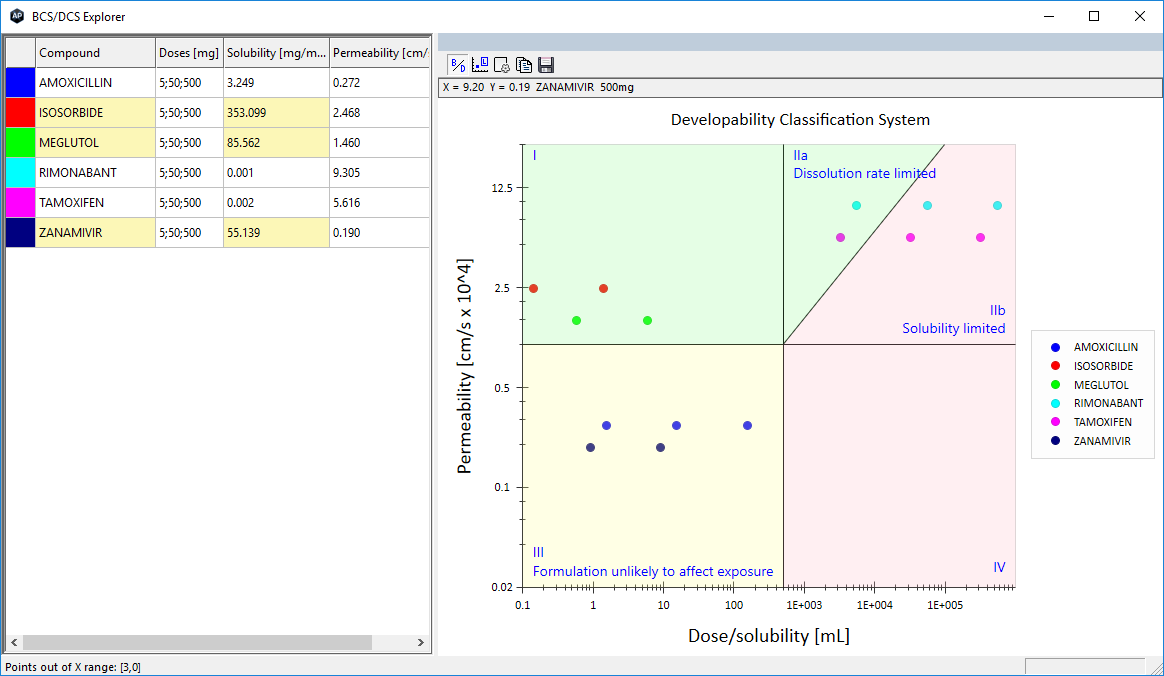The image size is (1164, 676).
Task: Click the horizontal scrollbar thumb under the table
Action: [197, 643]
